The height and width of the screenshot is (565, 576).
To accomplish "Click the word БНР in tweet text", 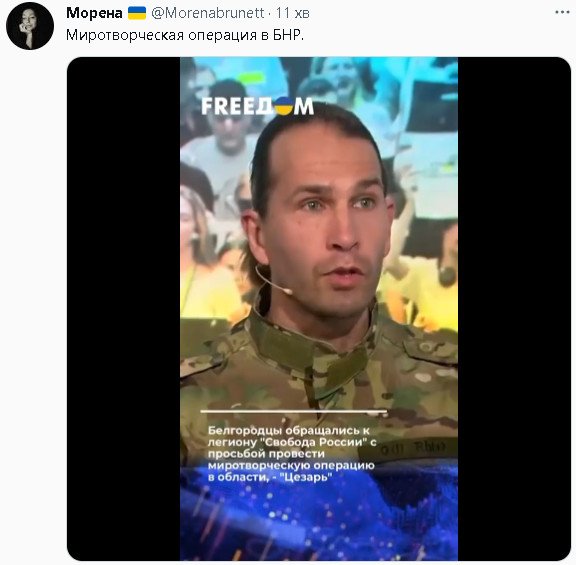I will (x=288, y=35).
